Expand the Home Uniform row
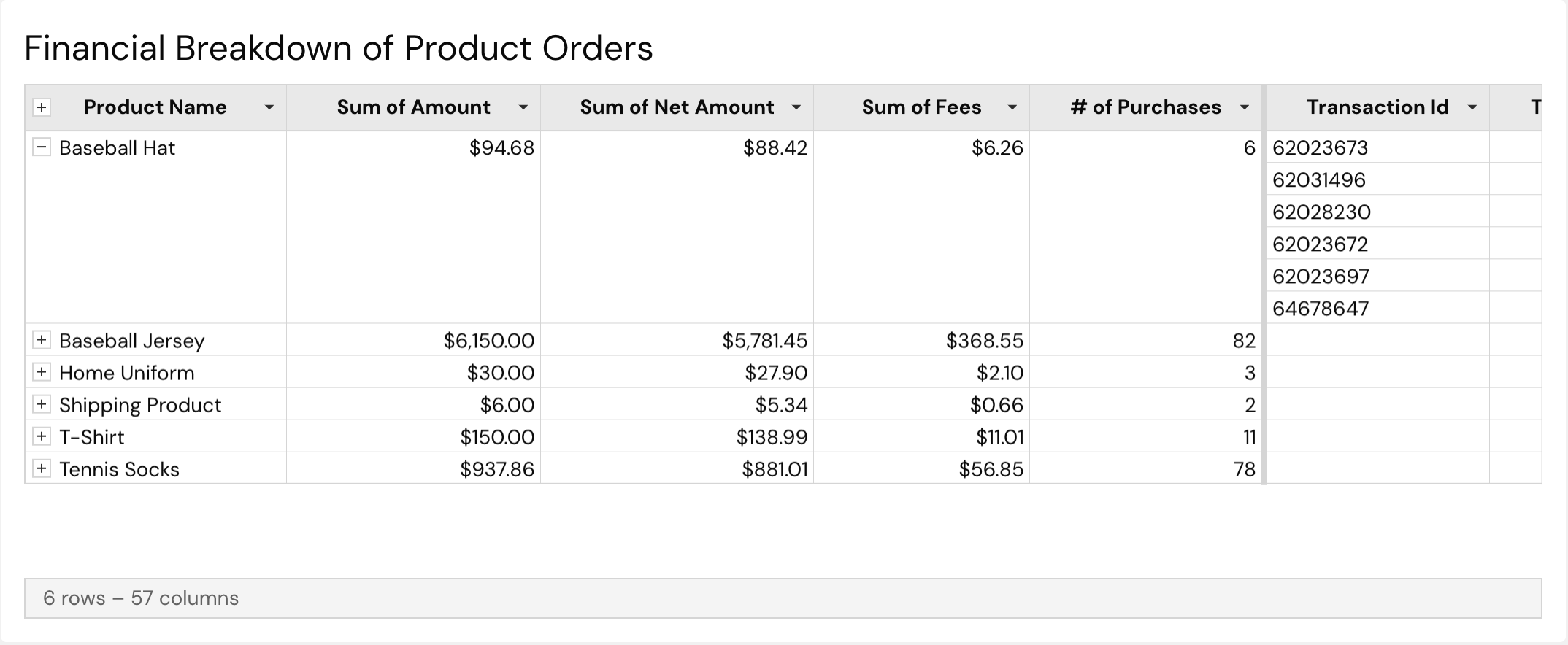This screenshot has width=1568, height=645. (42, 372)
